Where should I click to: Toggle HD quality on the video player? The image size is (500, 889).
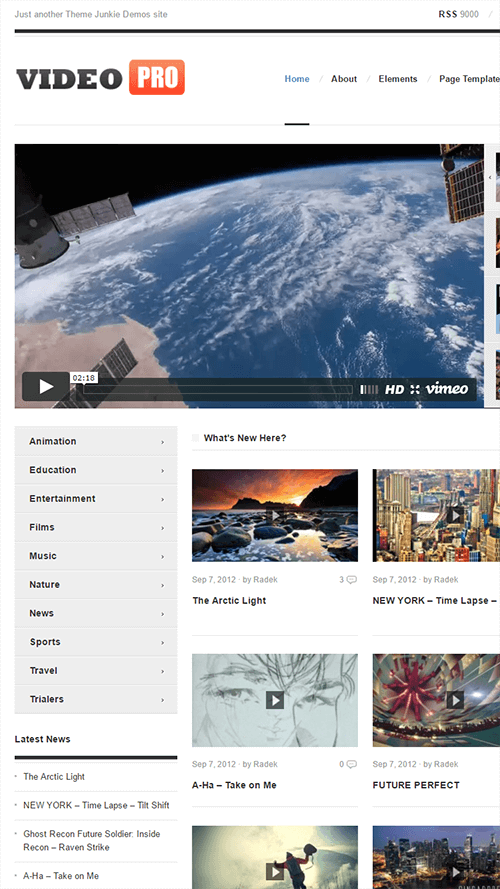point(395,390)
